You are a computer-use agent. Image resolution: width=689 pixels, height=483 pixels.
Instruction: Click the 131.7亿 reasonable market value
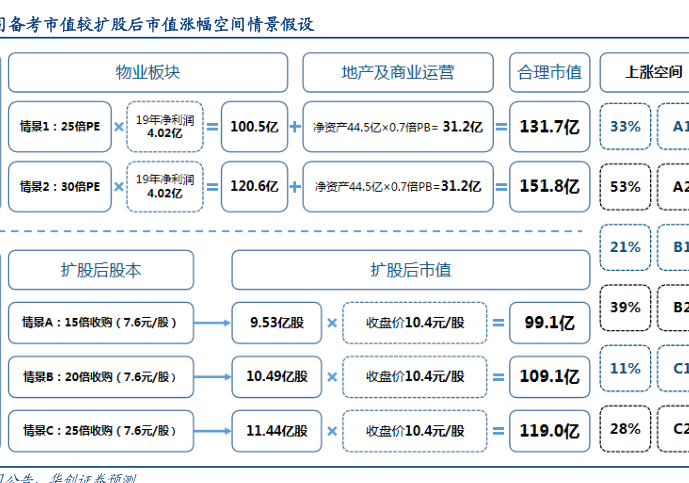(549, 127)
